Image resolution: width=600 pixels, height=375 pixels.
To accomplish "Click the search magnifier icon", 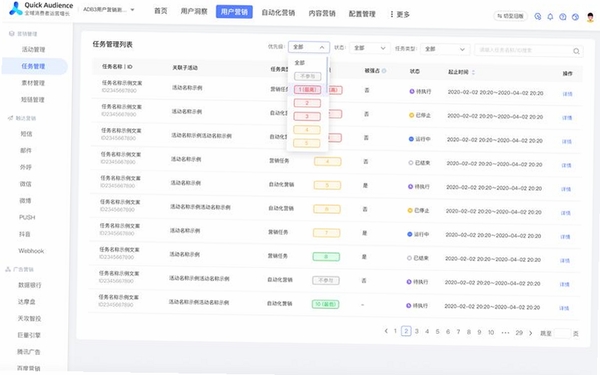I will 576,51.
